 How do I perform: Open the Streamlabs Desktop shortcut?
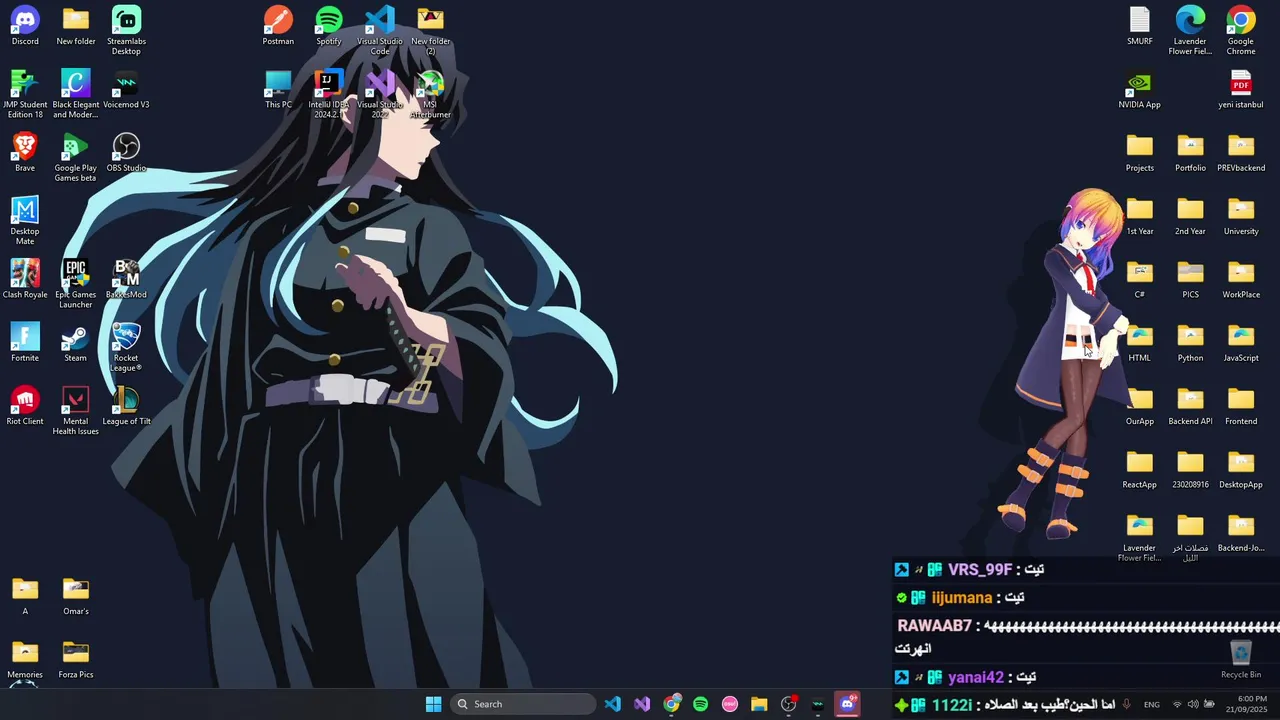click(x=126, y=30)
